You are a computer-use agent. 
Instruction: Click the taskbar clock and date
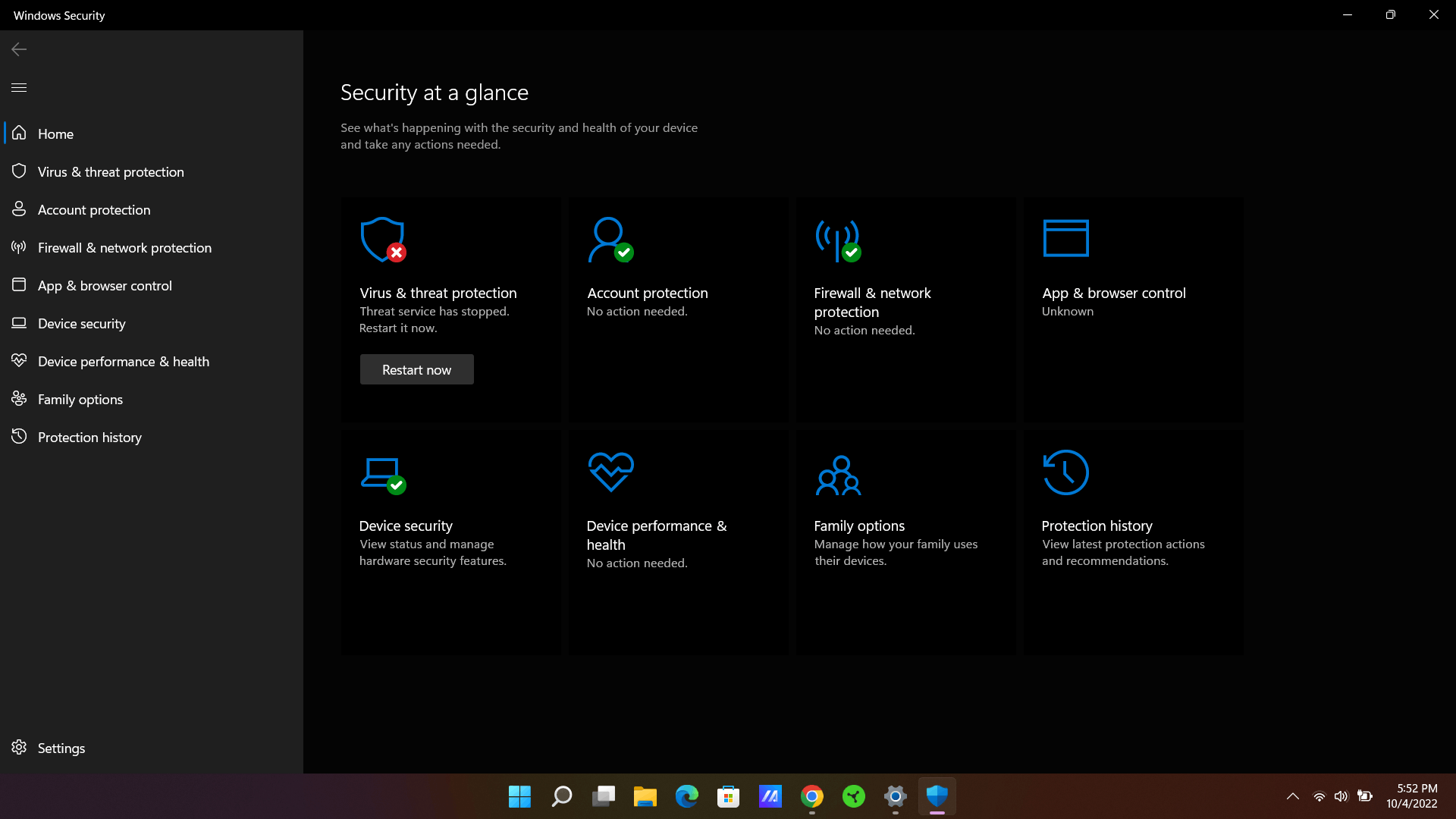click(1411, 796)
